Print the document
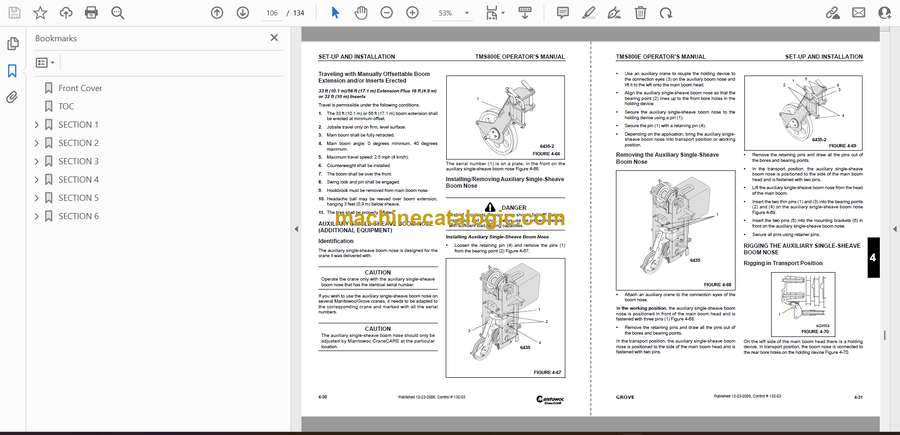Image resolution: width=900 pixels, height=435 pixels. click(91, 13)
